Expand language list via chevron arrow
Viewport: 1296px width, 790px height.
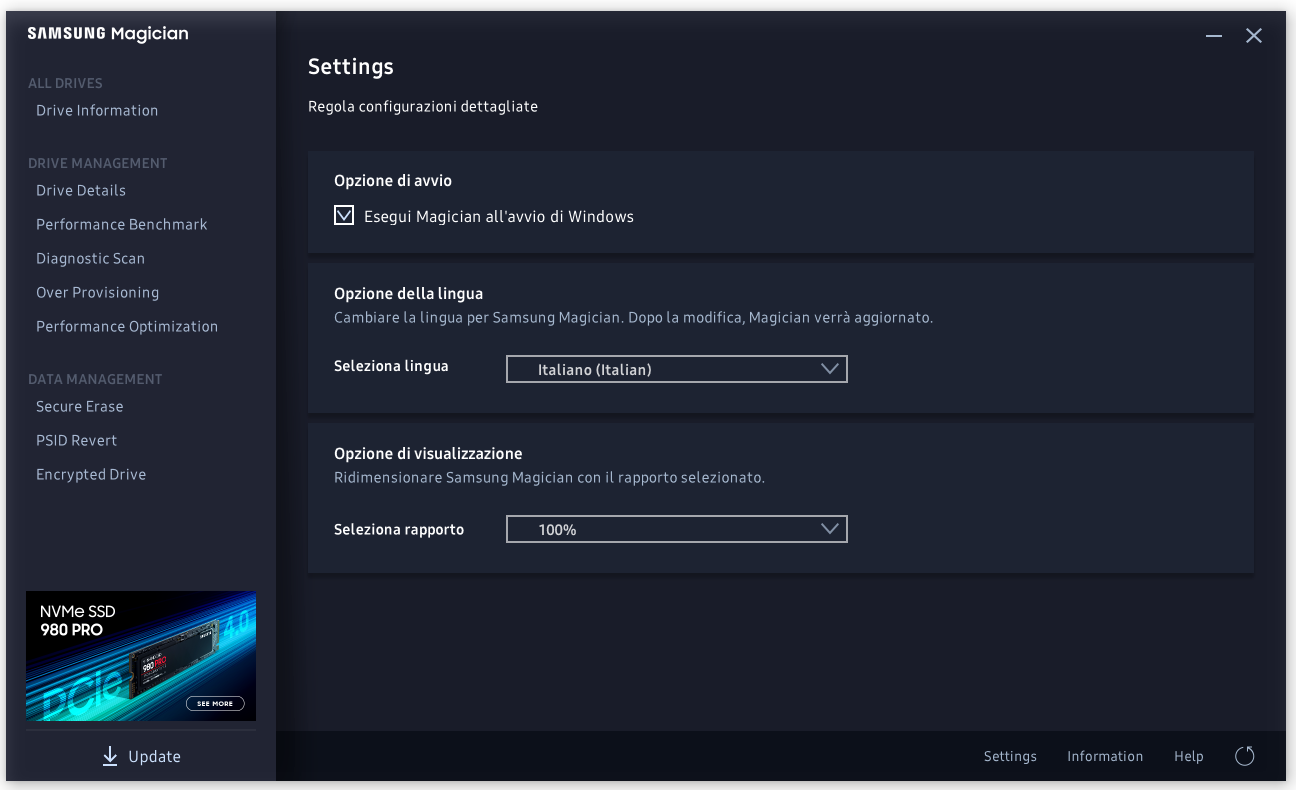point(829,369)
